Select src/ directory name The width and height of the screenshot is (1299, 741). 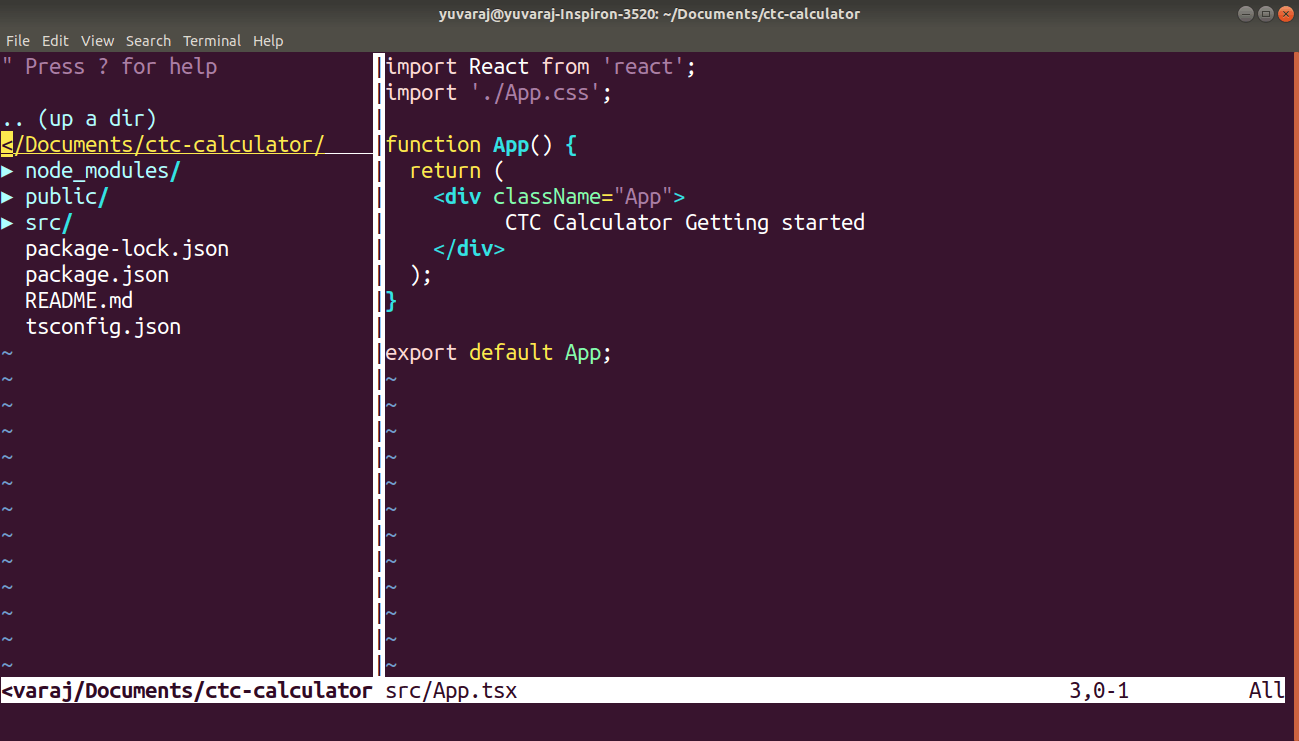[x=49, y=223]
